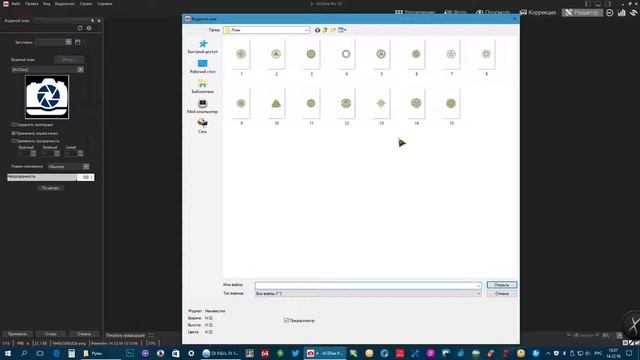640x360 pixels.
Task: Create a new folder in the dialog
Action: 333,30
